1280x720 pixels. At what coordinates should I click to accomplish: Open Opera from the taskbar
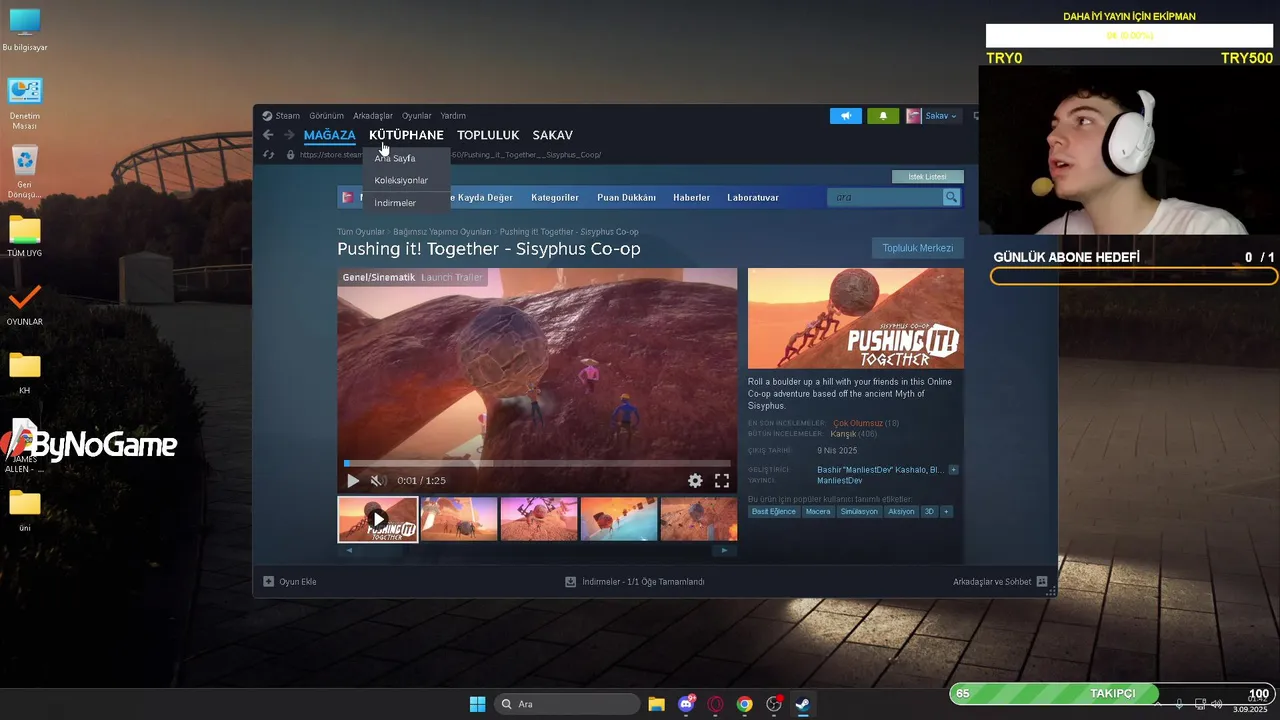pyautogui.click(x=715, y=704)
